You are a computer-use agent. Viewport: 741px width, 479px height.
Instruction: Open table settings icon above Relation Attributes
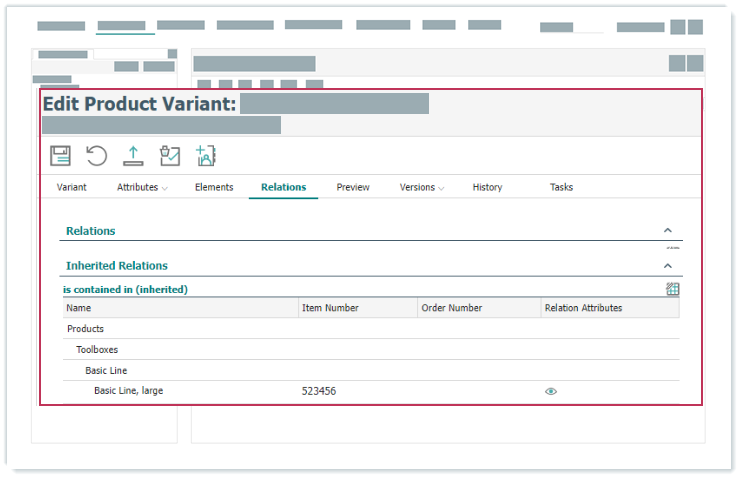(x=673, y=289)
